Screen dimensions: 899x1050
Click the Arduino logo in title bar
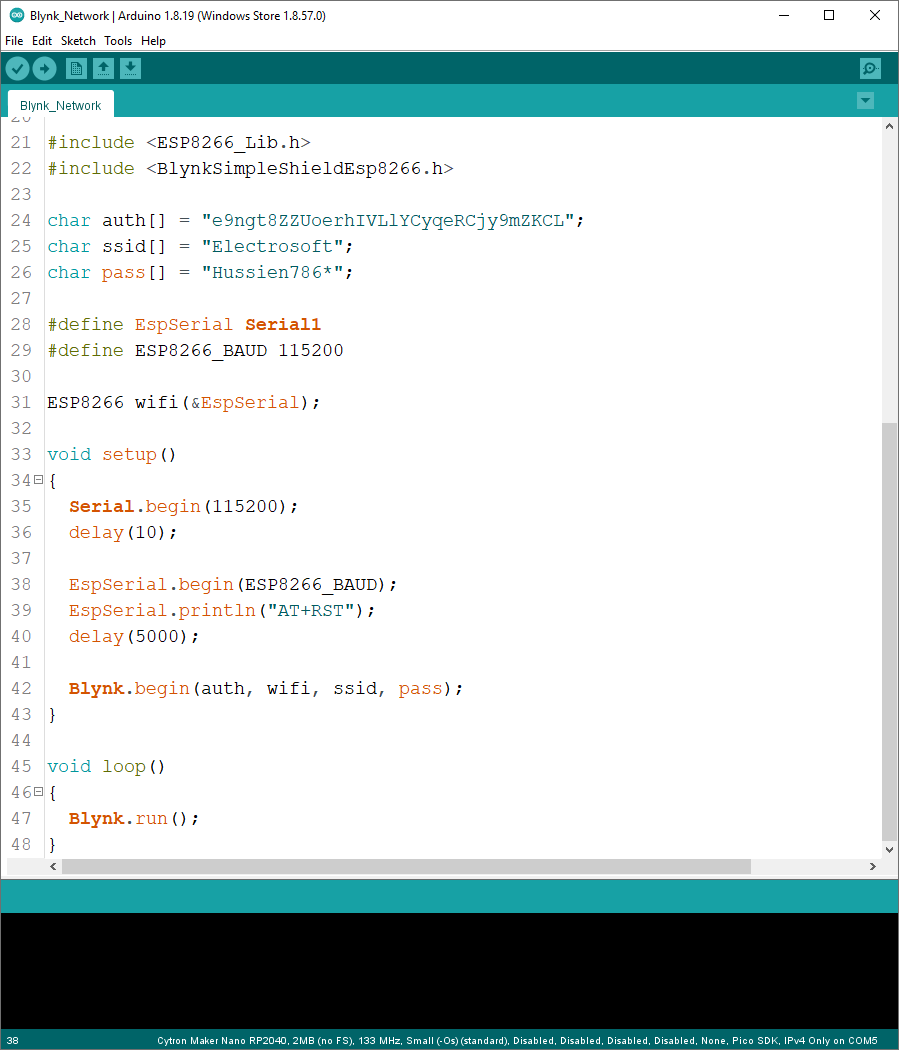click(16, 15)
